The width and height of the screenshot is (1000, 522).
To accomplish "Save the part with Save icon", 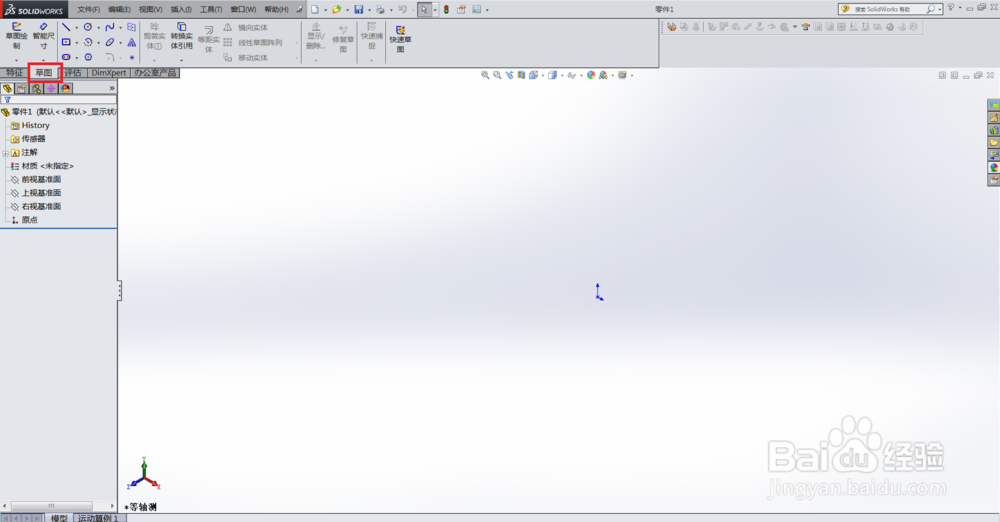I will [x=358, y=10].
